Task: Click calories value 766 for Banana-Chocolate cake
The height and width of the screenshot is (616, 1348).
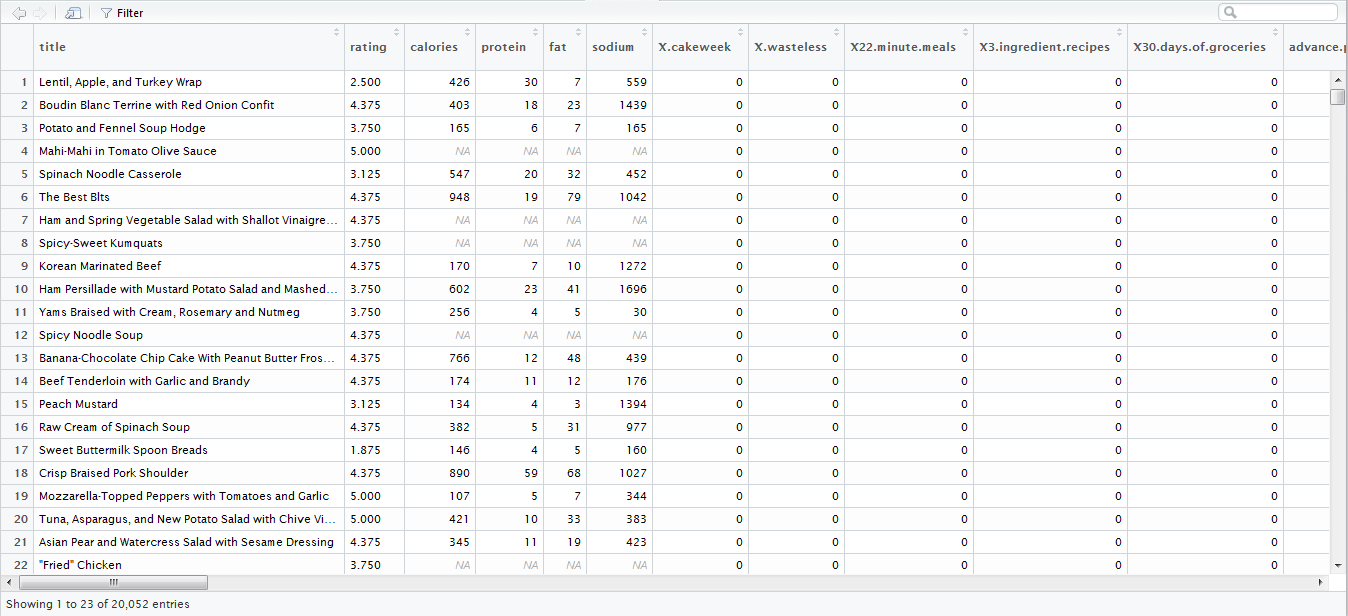Action: click(x=440, y=358)
